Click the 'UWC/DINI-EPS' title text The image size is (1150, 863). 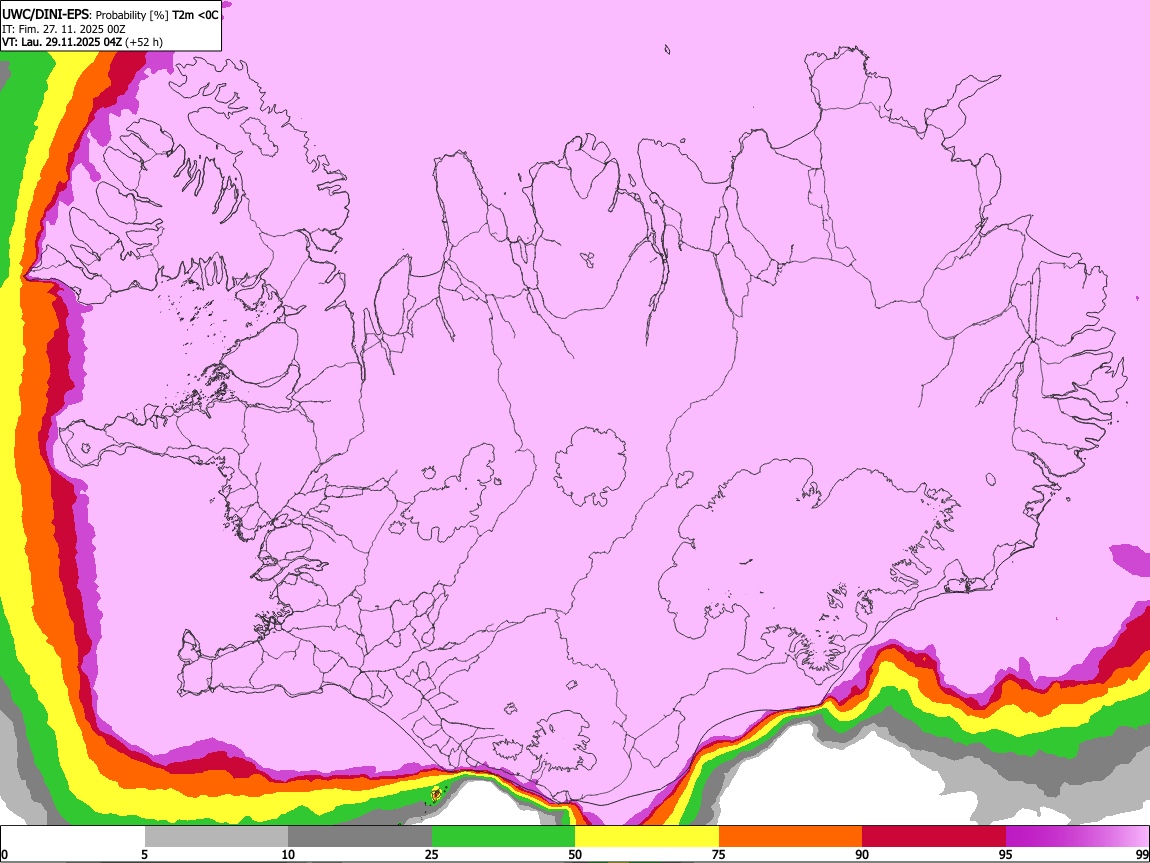pos(45,15)
